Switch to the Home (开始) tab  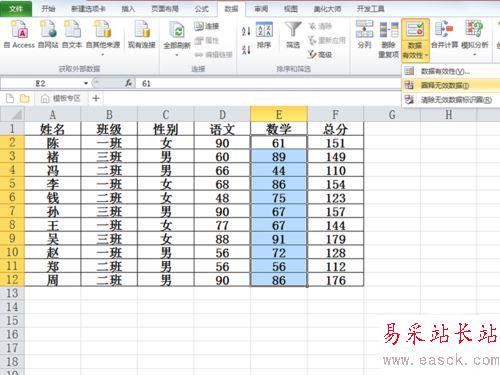[x=48, y=9]
